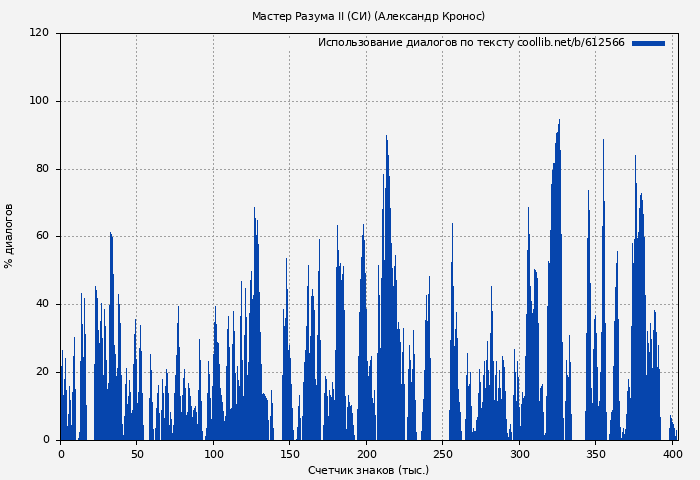Click the blue legend color swatch

click(x=648, y=43)
